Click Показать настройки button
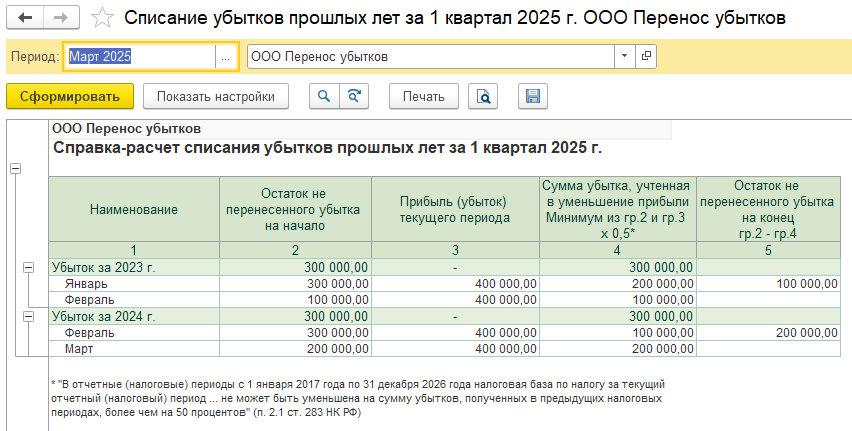852x431 pixels. point(215,96)
